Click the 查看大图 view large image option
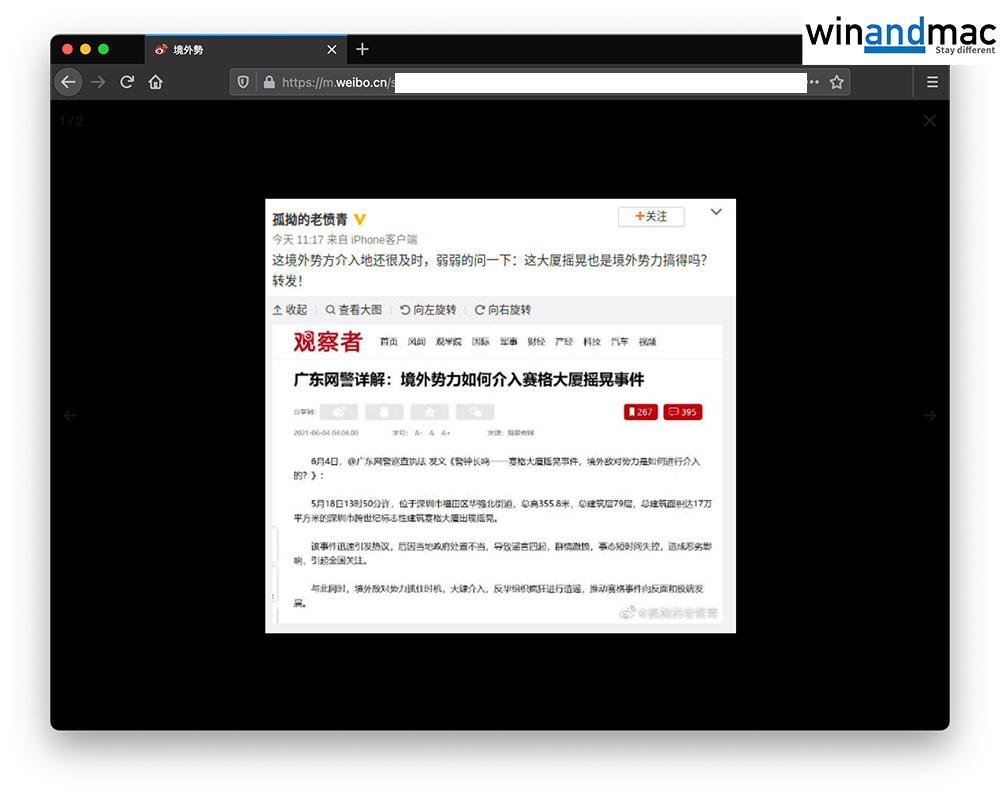The width and height of the screenshot is (1000, 797). (x=354, y=310)
